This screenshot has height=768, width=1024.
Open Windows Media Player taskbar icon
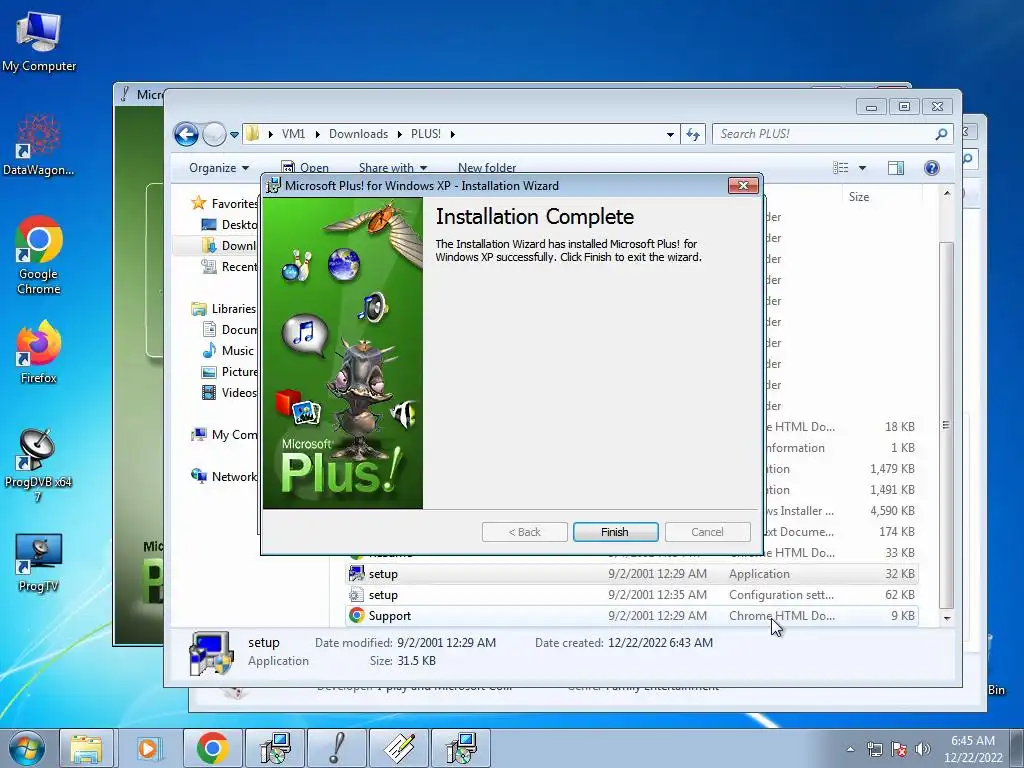point(149,748)
